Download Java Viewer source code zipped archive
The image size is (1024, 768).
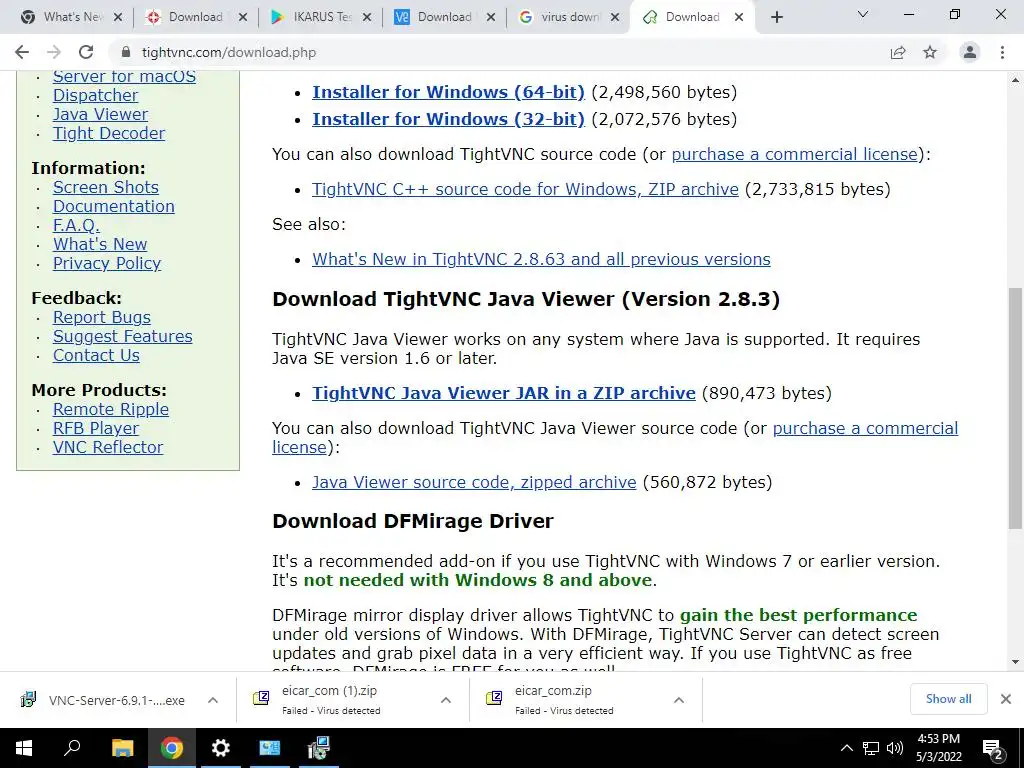[473, 482]
